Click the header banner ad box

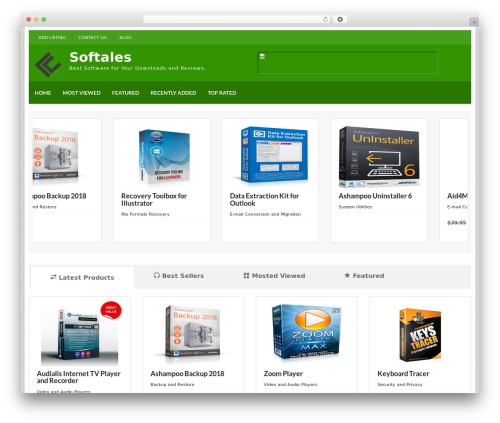348,63
